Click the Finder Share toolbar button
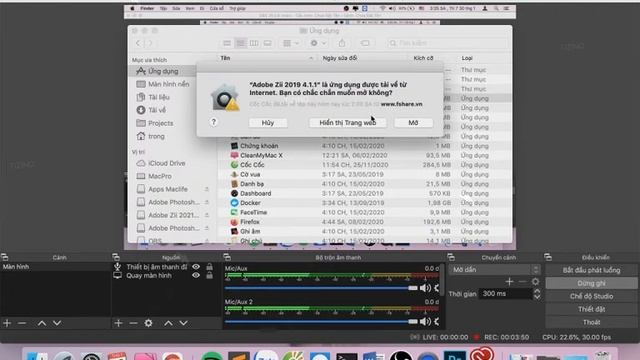This screenshot has width=640, height=360. (342, 43)
